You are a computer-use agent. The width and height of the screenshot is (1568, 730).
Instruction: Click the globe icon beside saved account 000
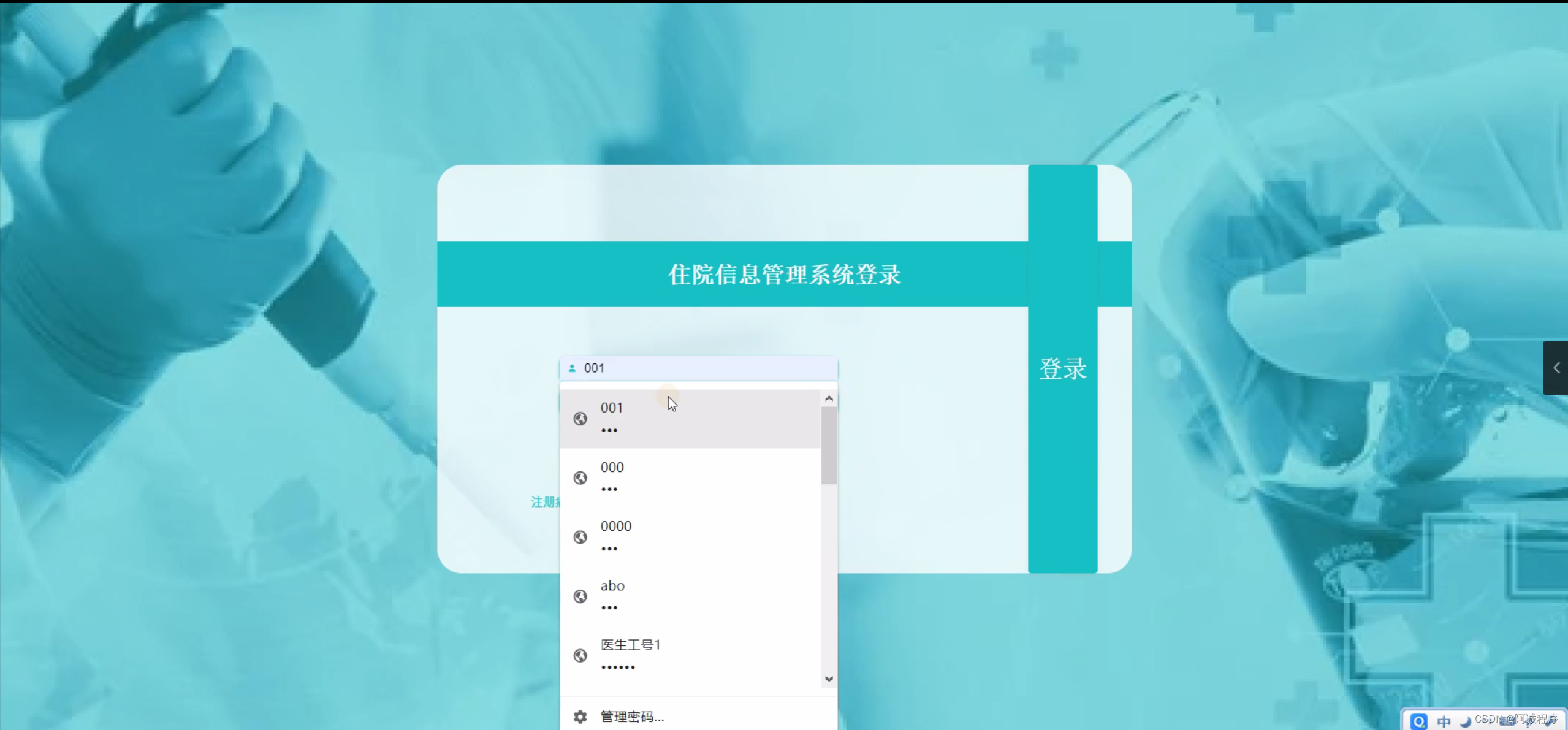580,477
